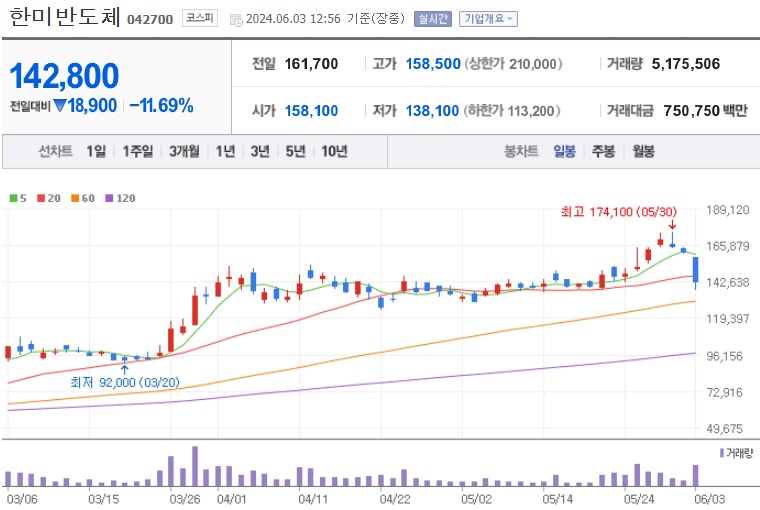Click the blue down-triangle price change icon
The image size is (760, 510).
pos(60,105)
